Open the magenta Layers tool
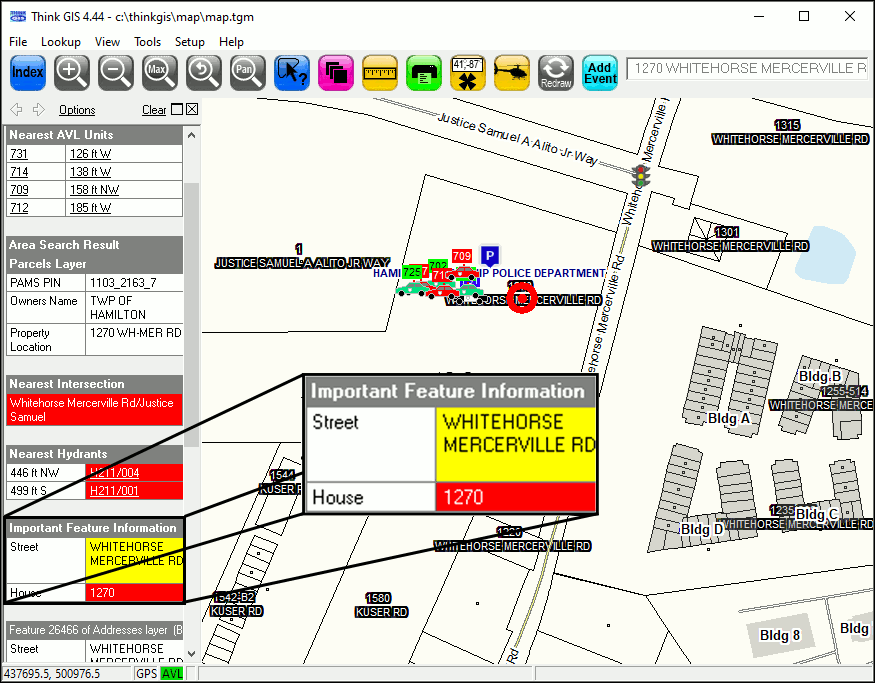This screenshot has width=875, height=683. tap(335, 72)
